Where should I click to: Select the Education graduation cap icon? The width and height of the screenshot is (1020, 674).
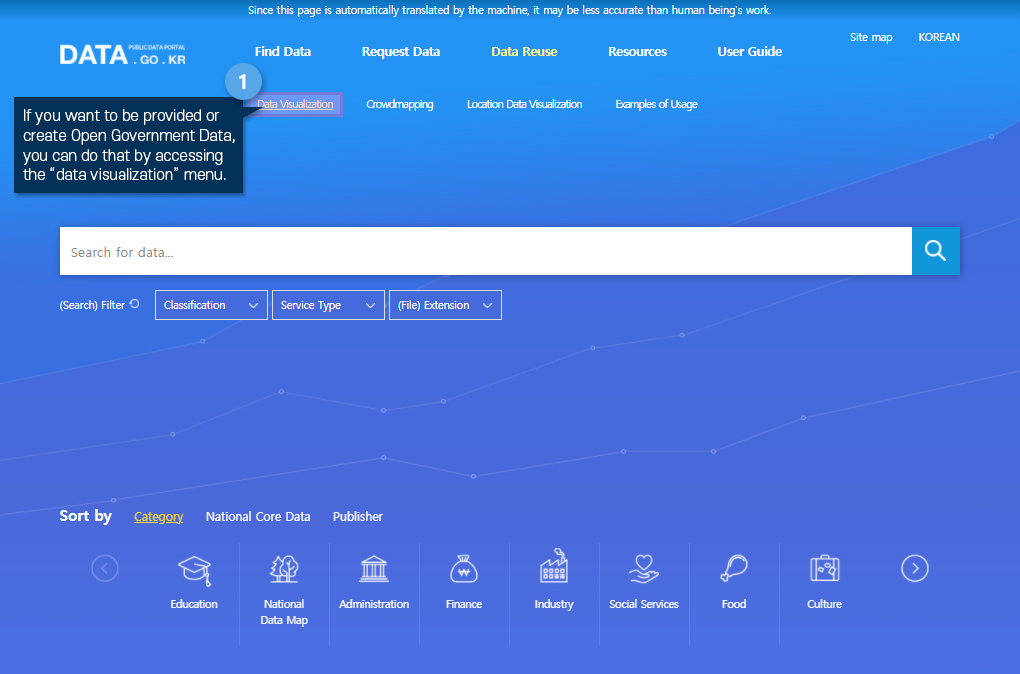[194, 570]
